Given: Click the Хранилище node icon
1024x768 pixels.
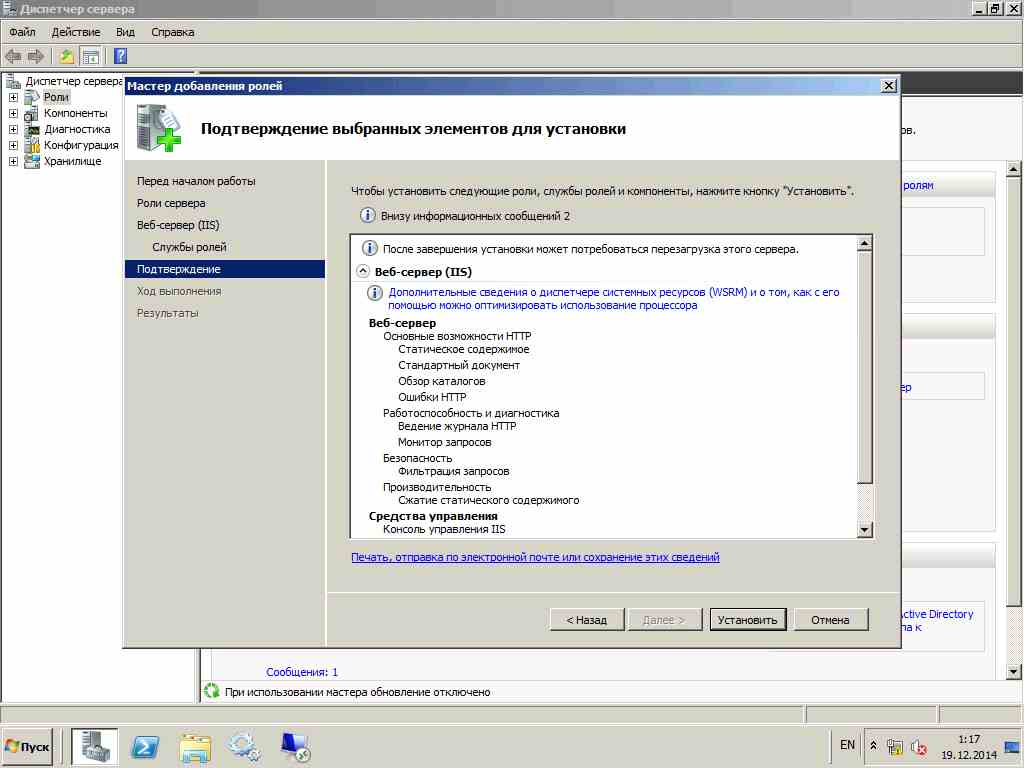Looking at the screenshot, I should 31,161.
